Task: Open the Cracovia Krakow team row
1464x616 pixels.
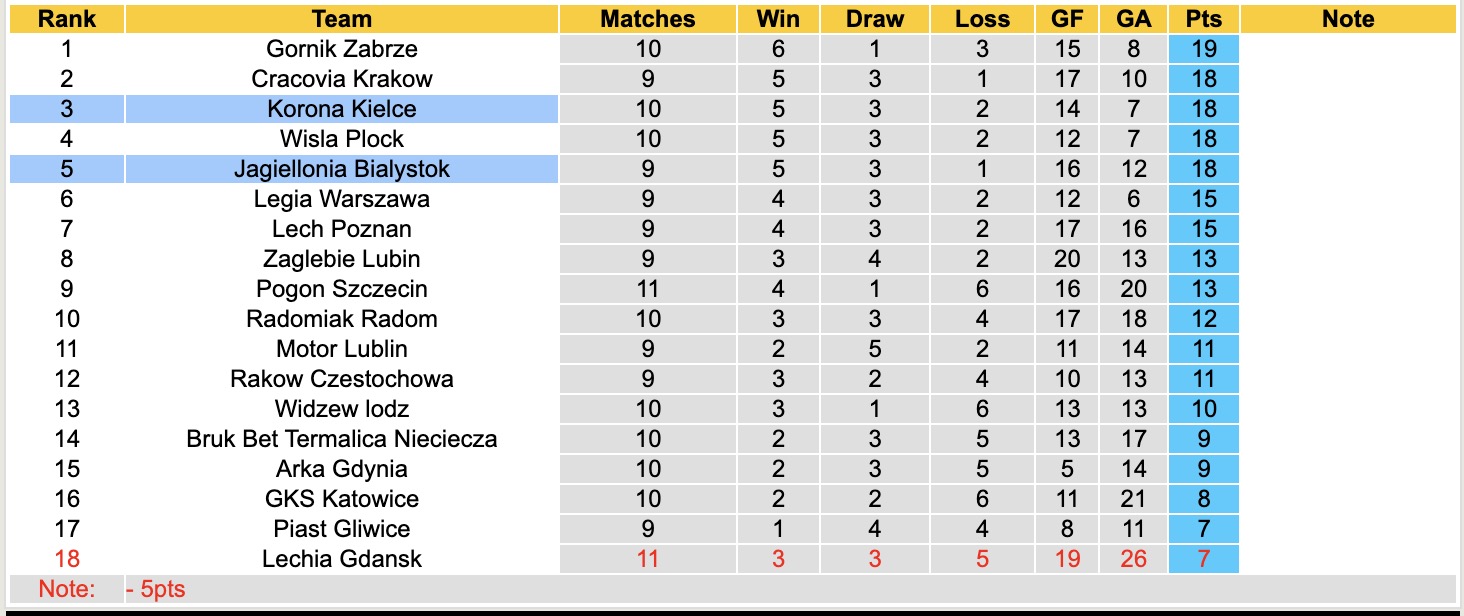Action: [x=342, y=79]
